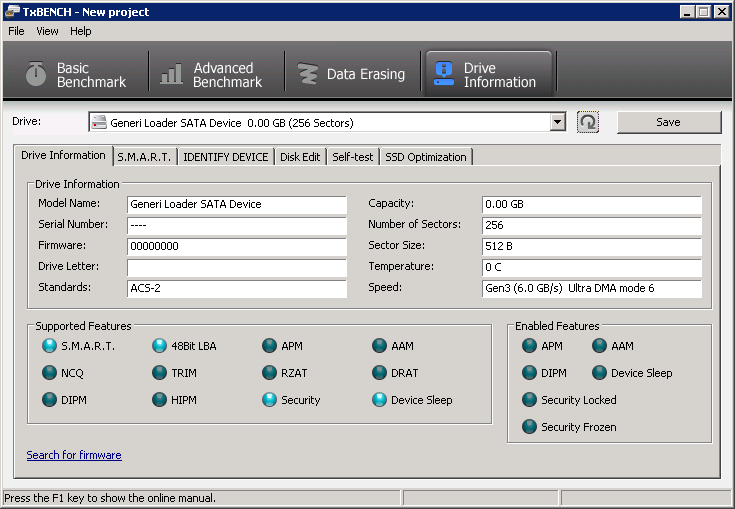Click the TxBENCH title bar app icon
The image size is (735, 509).
[12, 12]
